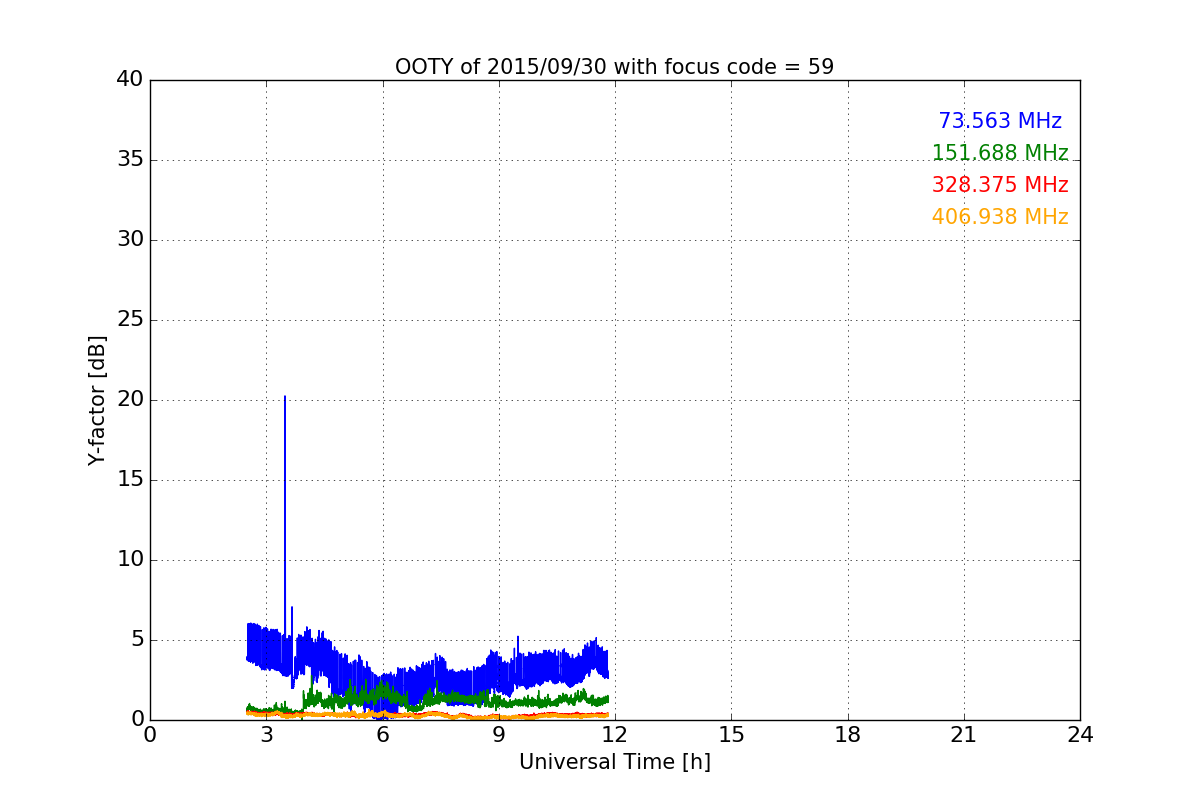Select the 328.375 MHz legend label
1200x800 pixels.
click(x=1000, y=185)
